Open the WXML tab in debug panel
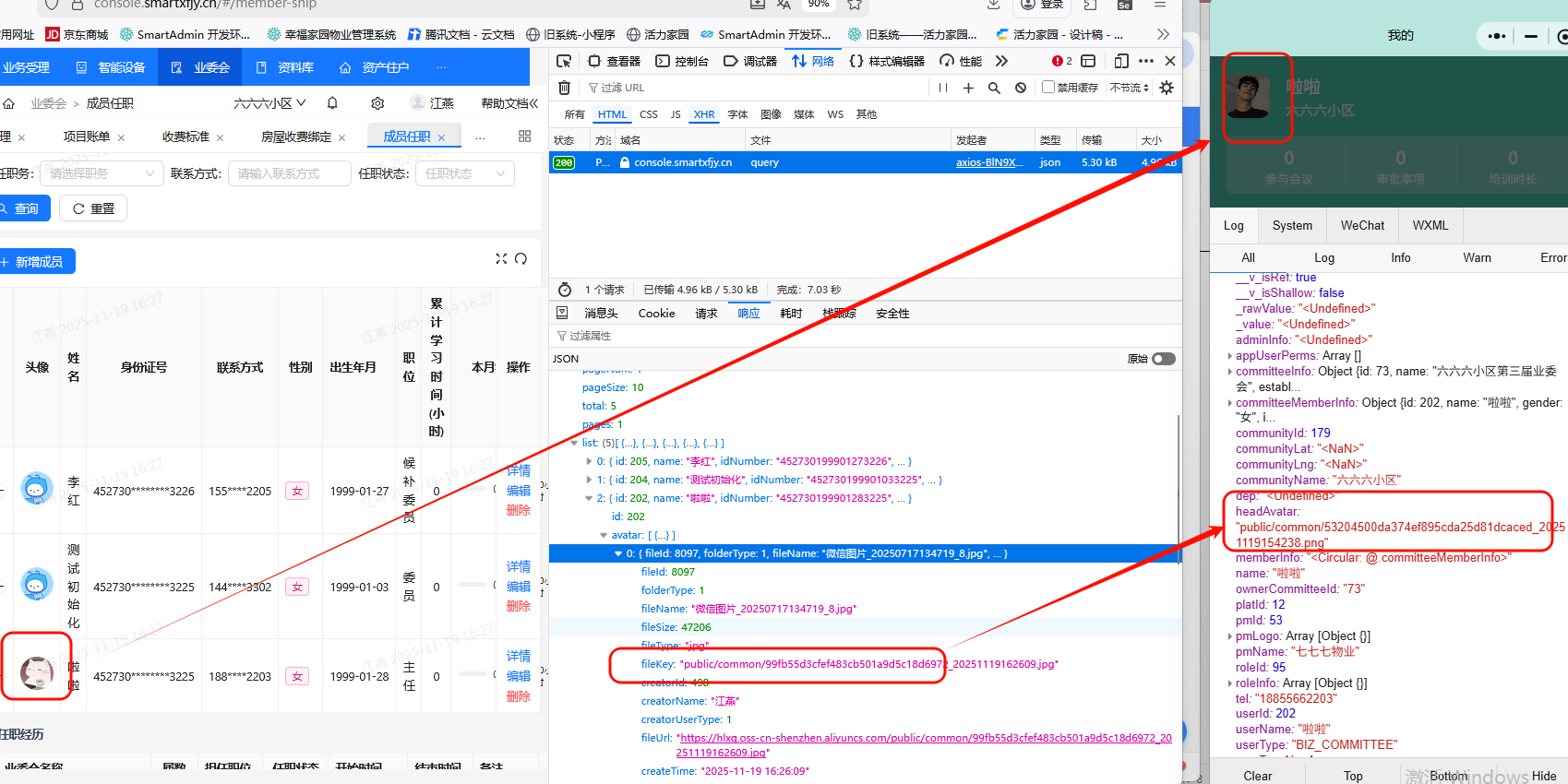 tap(1430, 225)
